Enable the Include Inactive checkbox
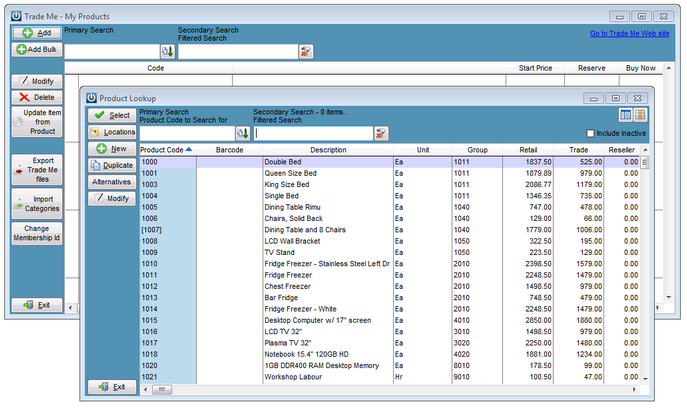The width and height of the screenshot is (687, 408). [x=590, y=133]
